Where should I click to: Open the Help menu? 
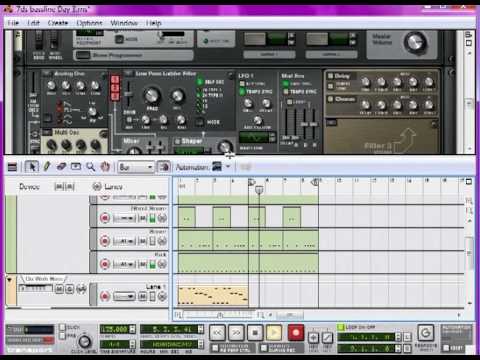[154, 23]
